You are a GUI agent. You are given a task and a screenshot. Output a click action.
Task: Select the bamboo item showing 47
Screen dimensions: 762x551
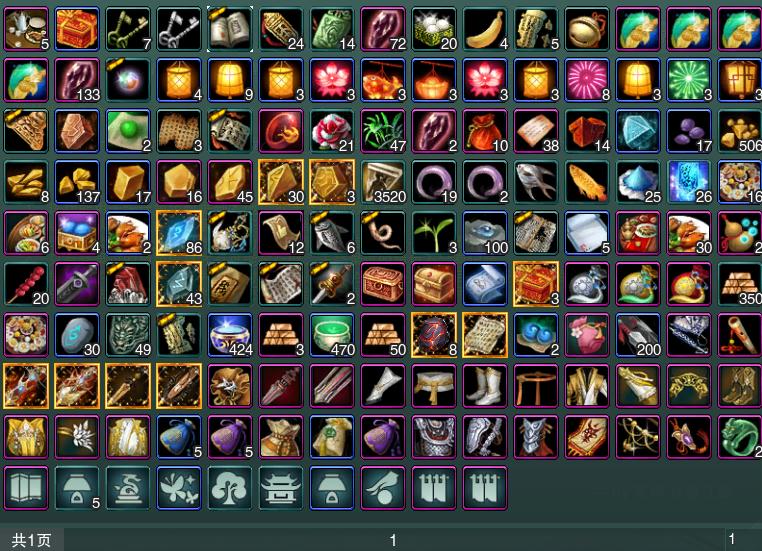point(383,131)
